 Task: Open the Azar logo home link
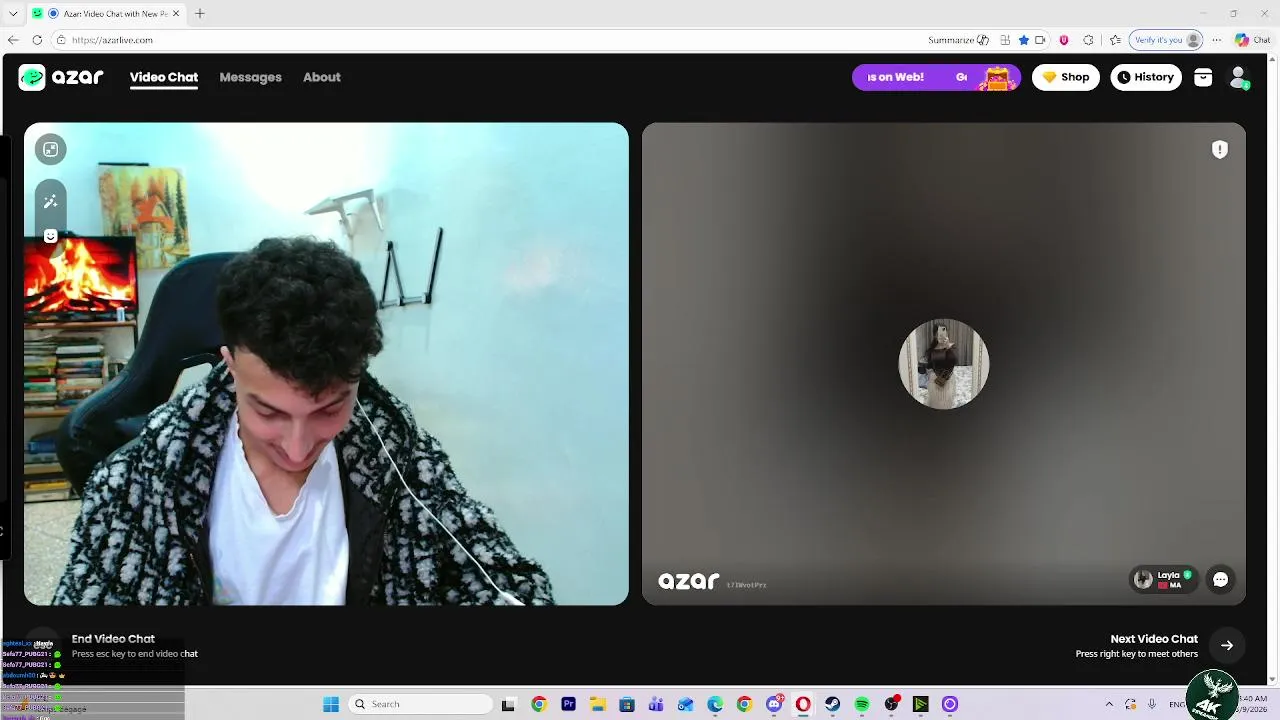pos(61,77)
